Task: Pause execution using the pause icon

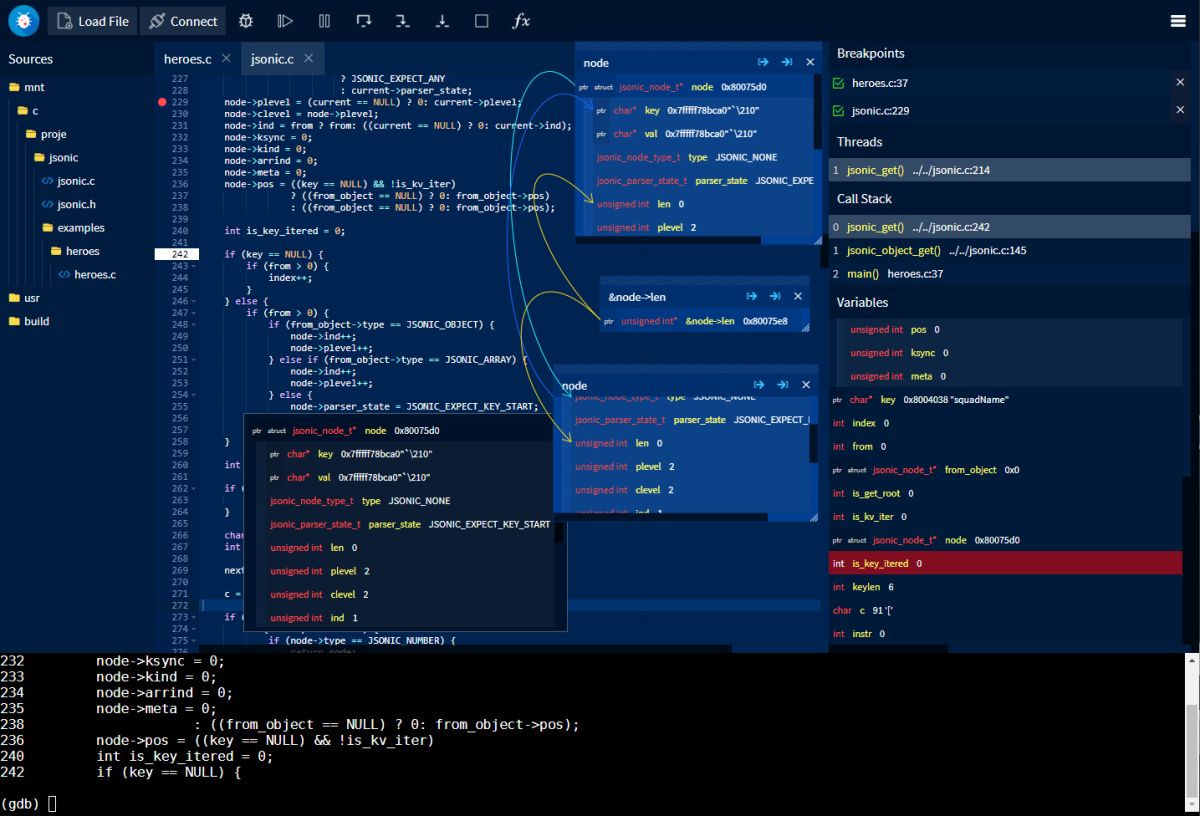Action: (x=325, y=20)
